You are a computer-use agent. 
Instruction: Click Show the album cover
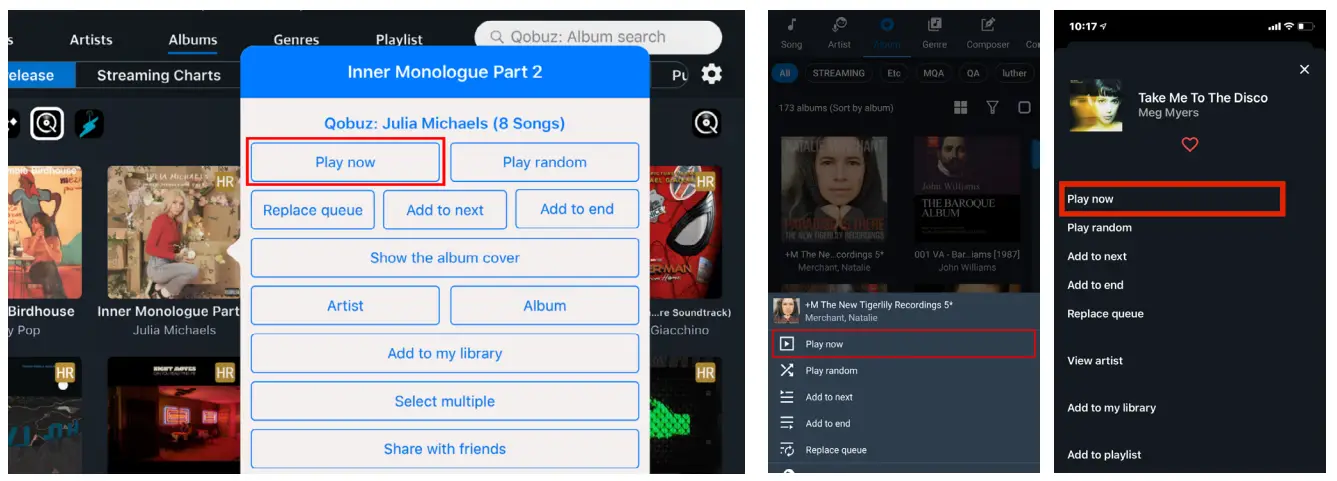[x=445, y=258]
